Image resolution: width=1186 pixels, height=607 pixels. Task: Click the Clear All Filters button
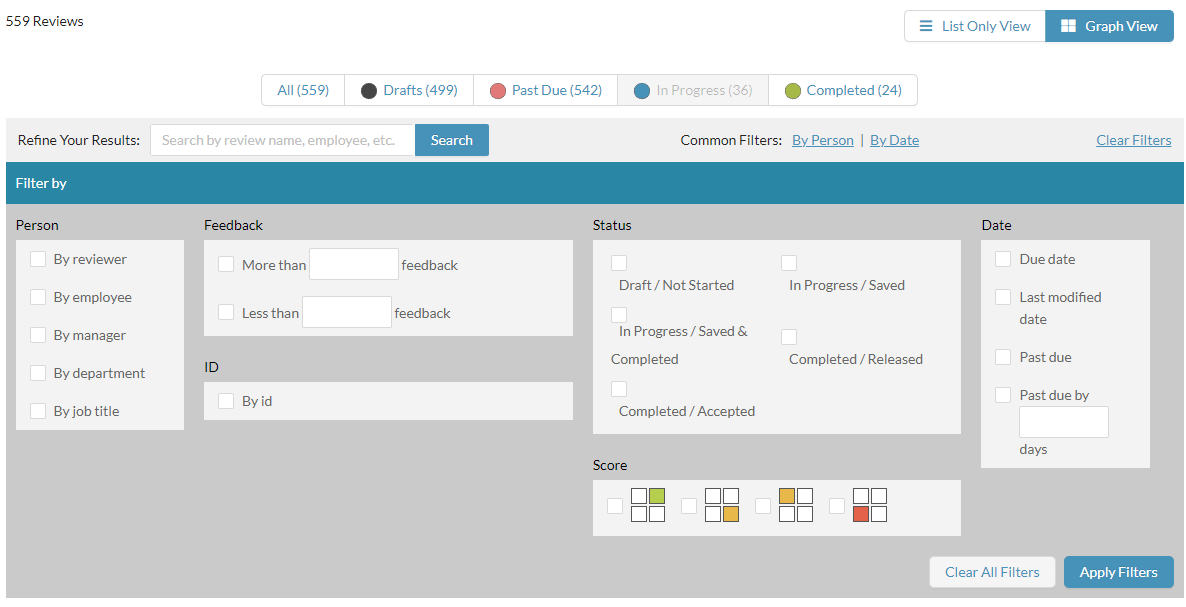click(x=992, y=572)
